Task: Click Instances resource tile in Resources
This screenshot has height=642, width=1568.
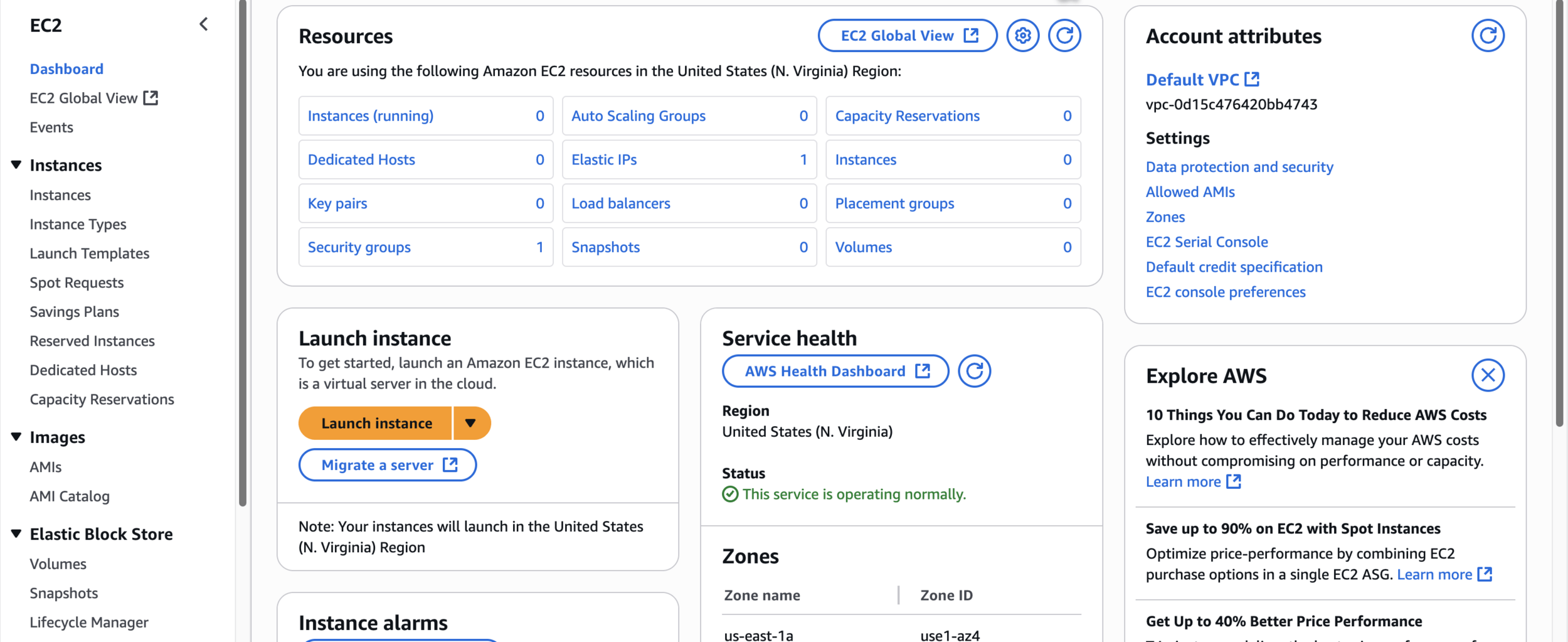Action: tap(953, 159)
